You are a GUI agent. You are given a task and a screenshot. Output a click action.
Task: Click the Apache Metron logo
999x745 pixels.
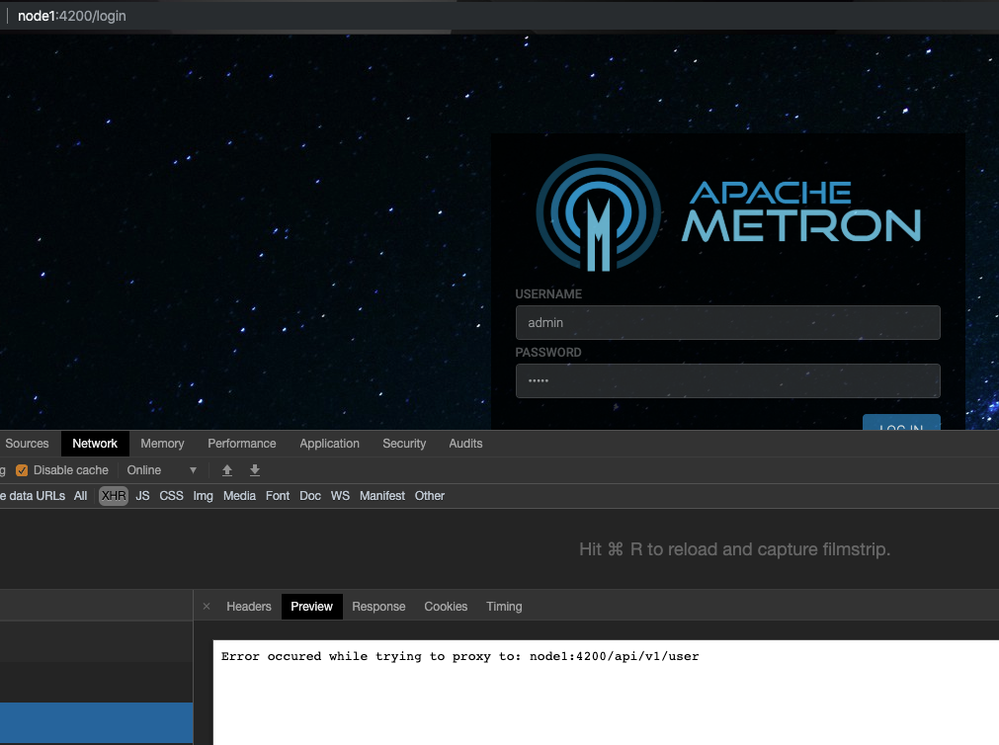tap(728, 213)
